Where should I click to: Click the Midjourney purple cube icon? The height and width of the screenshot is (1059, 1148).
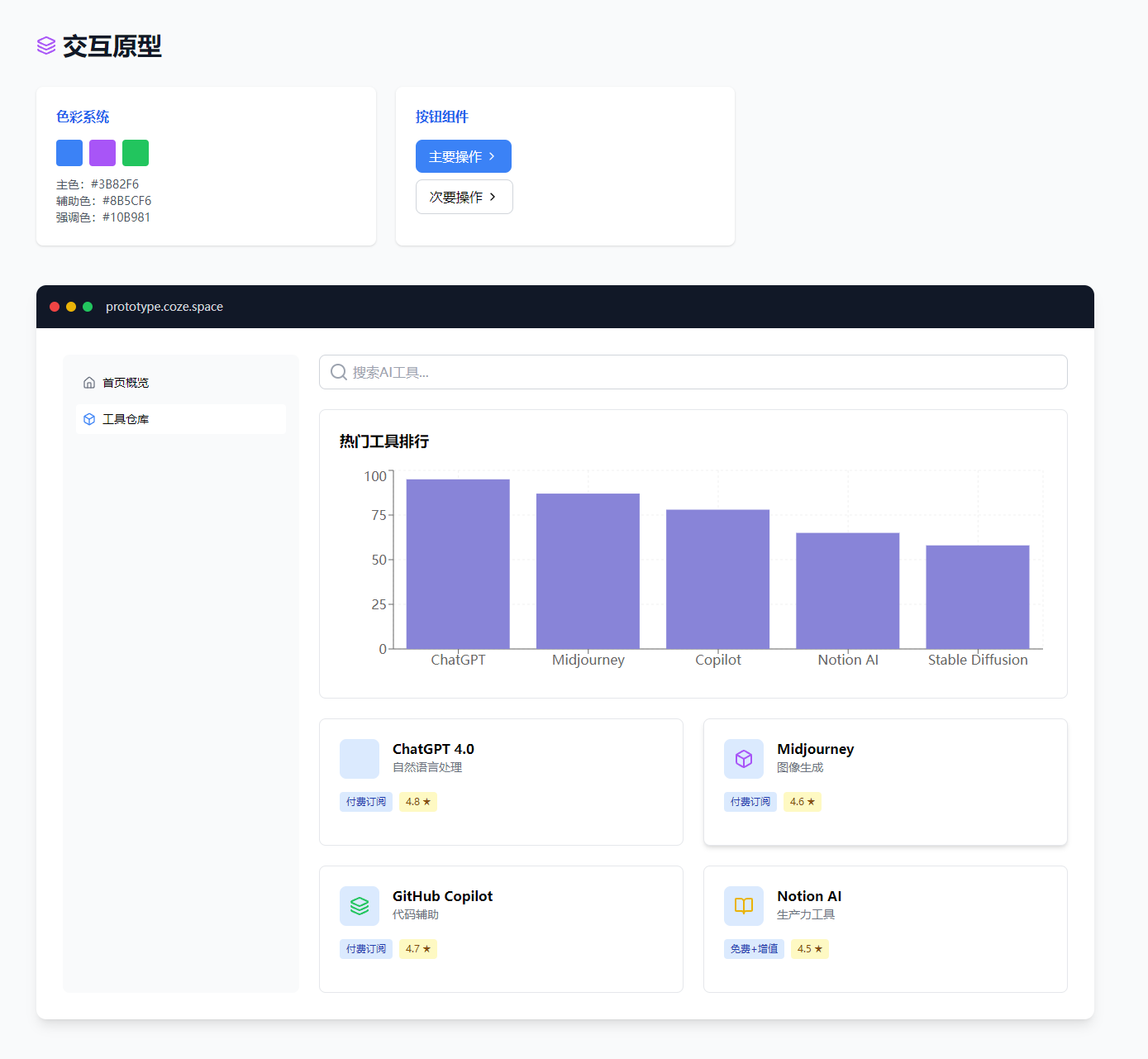click(x=744, y=759)
